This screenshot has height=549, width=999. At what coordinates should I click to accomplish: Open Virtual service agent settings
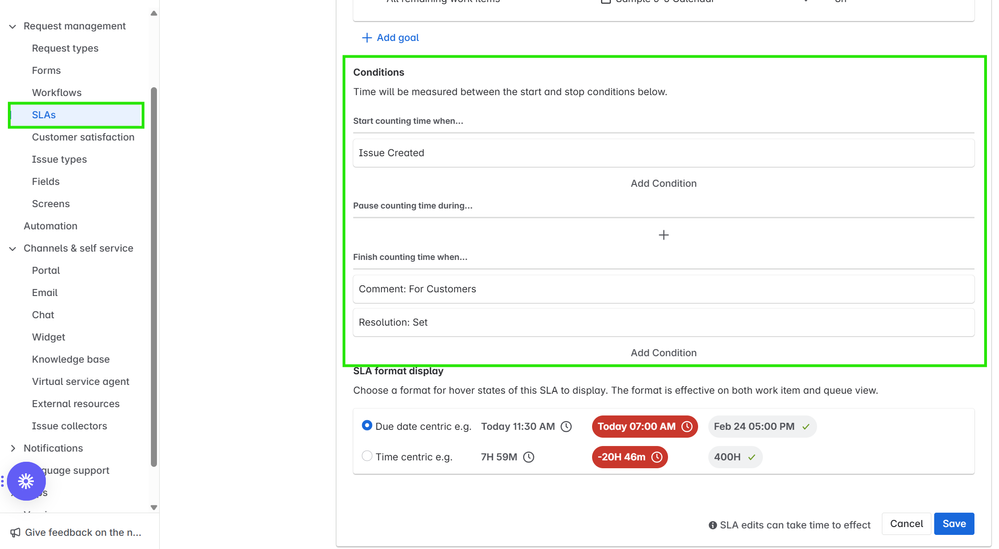pyautogui.click(x=80, y=382)
